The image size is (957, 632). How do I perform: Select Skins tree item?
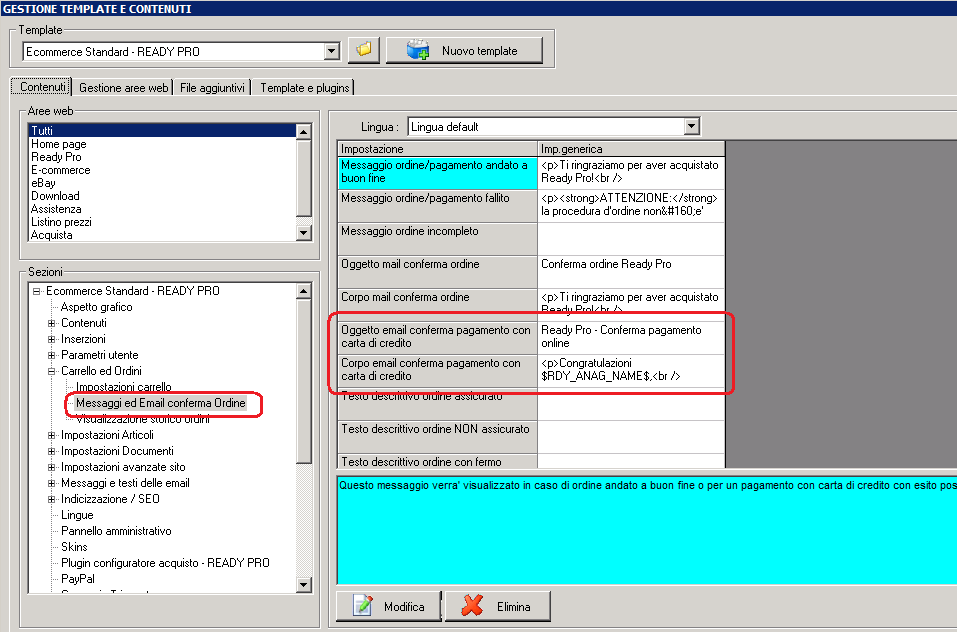[x=74, y=547]
